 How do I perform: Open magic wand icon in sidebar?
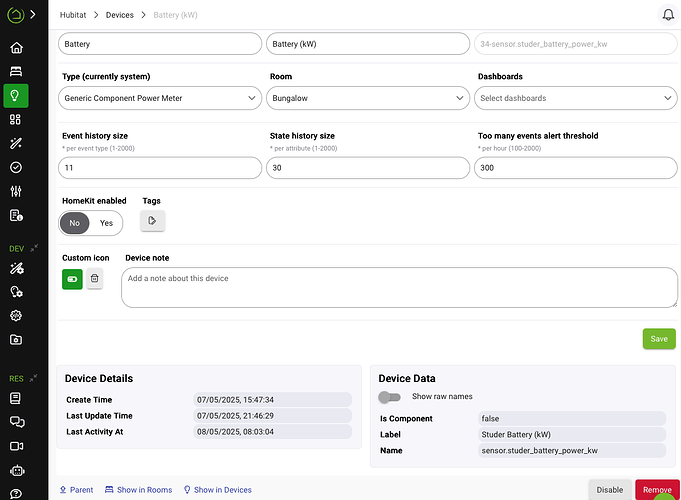click(16, 143)
